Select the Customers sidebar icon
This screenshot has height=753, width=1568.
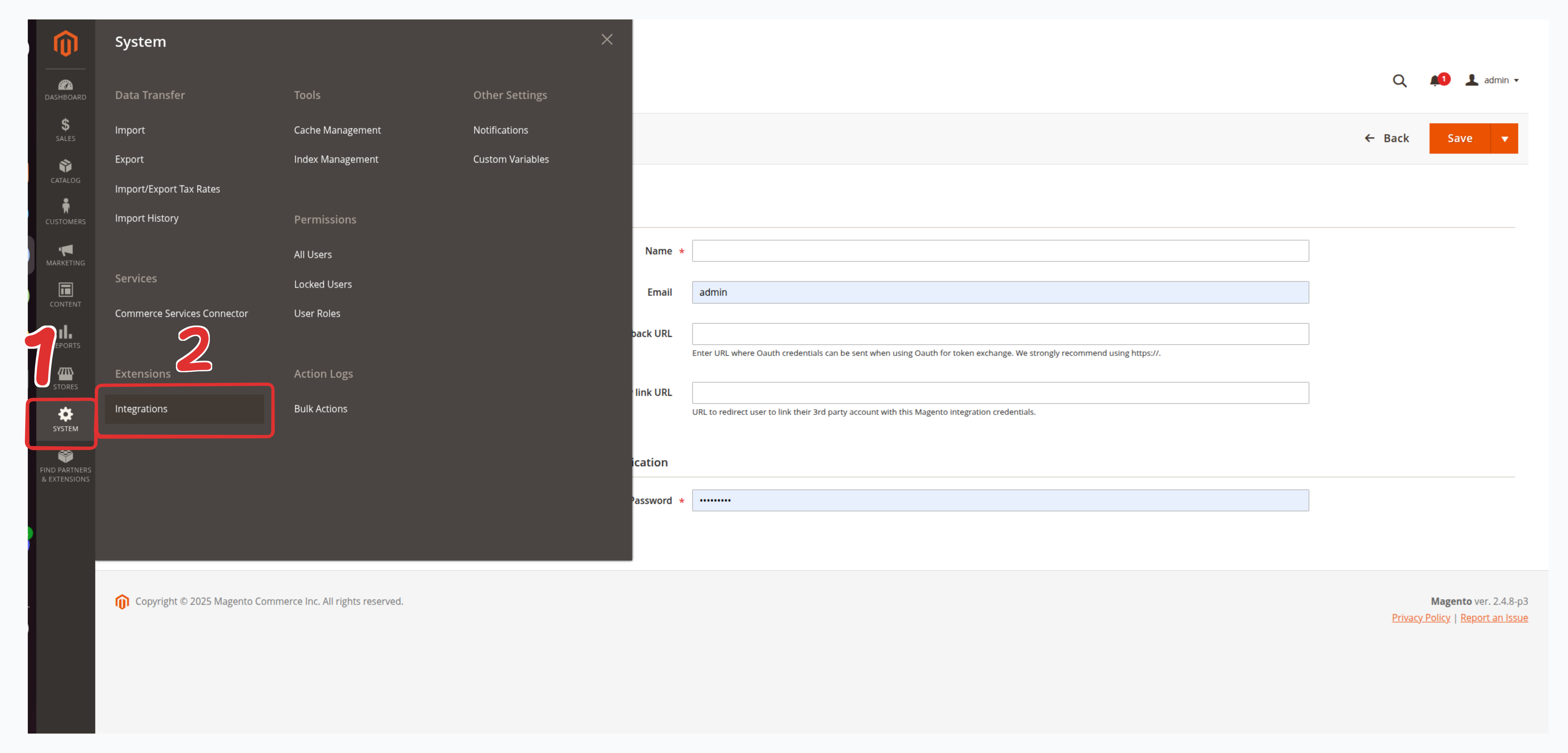65,212
